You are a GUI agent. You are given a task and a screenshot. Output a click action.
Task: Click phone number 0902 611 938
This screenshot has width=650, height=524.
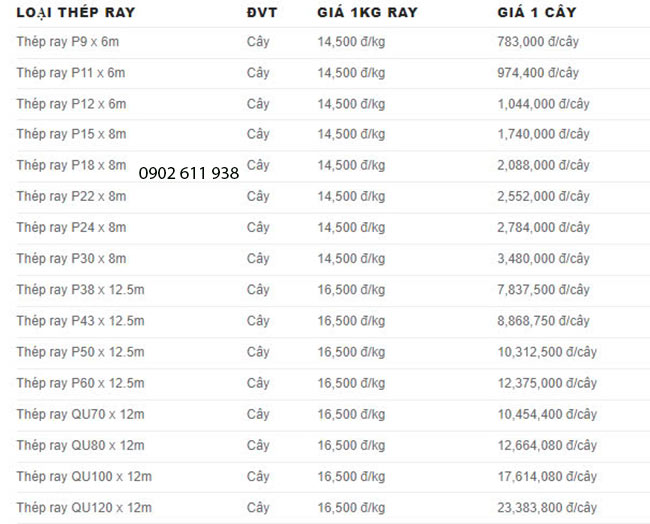click(x=189, y=173)
